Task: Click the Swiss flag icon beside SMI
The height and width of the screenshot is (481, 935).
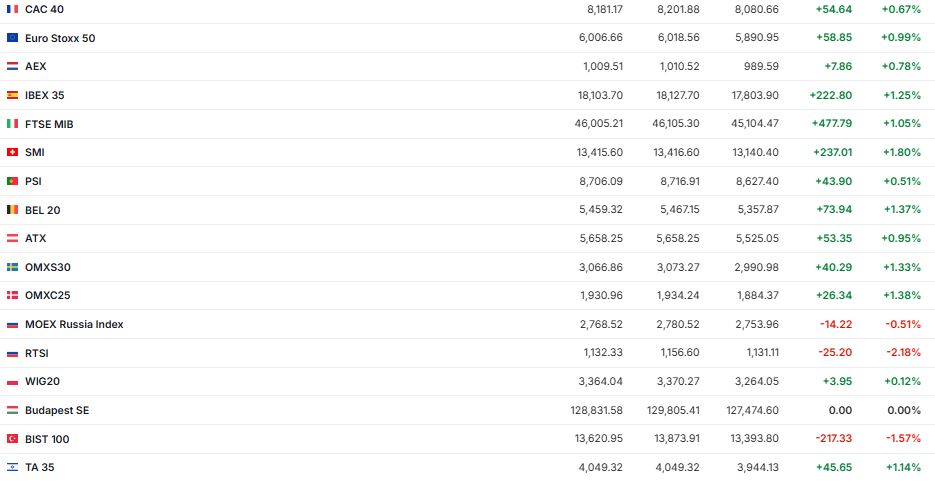Action: (x=12, y=152)
